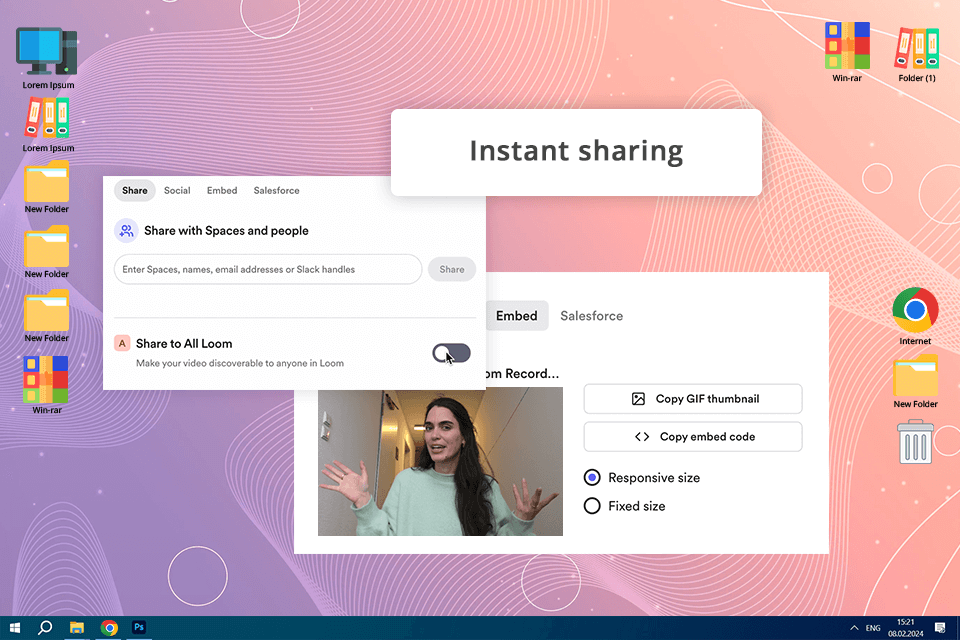Open the Recycle Bin trash icon

coord(915,442)
